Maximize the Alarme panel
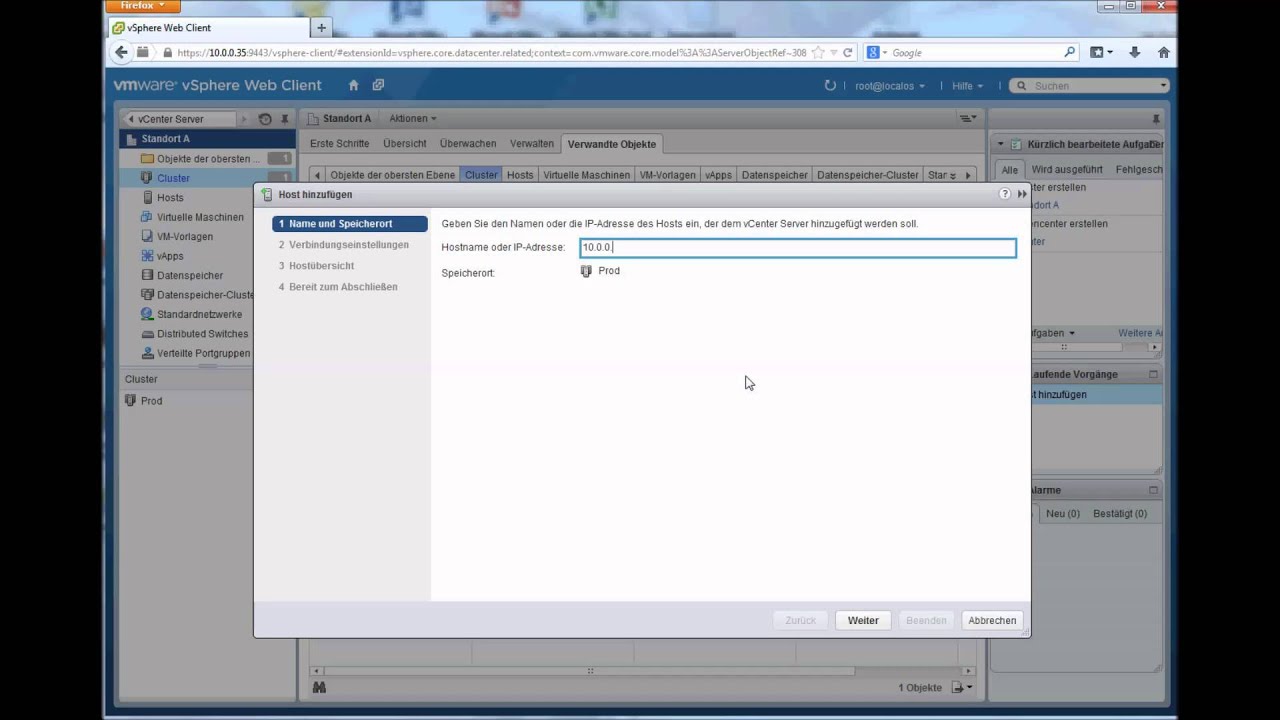The width and height of the screenshot is (1280, 720). pyautogui.click(x=1153, y=491)
